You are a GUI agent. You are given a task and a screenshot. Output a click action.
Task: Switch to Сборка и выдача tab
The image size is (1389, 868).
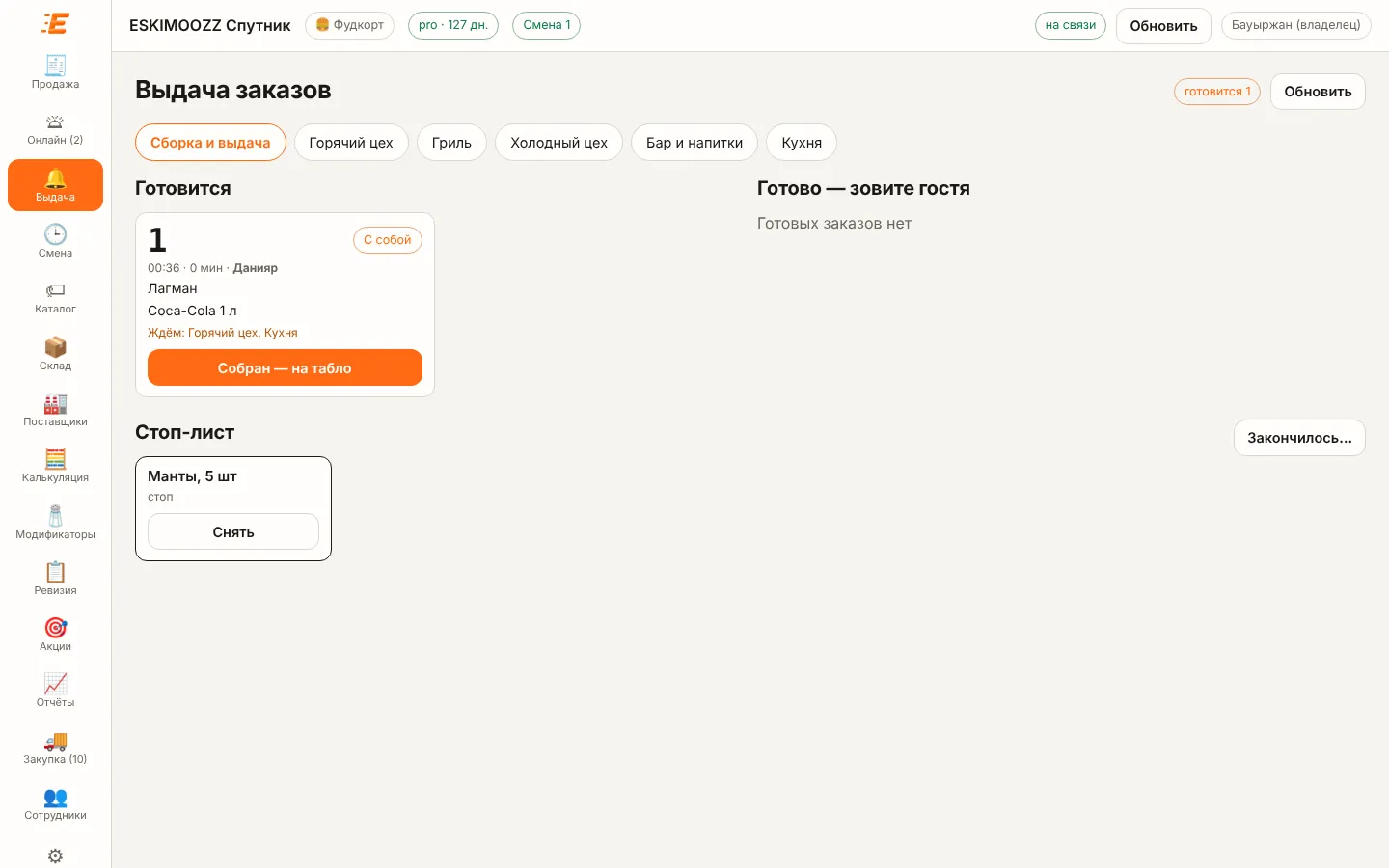pyautogui.click(x=210, y=143)
